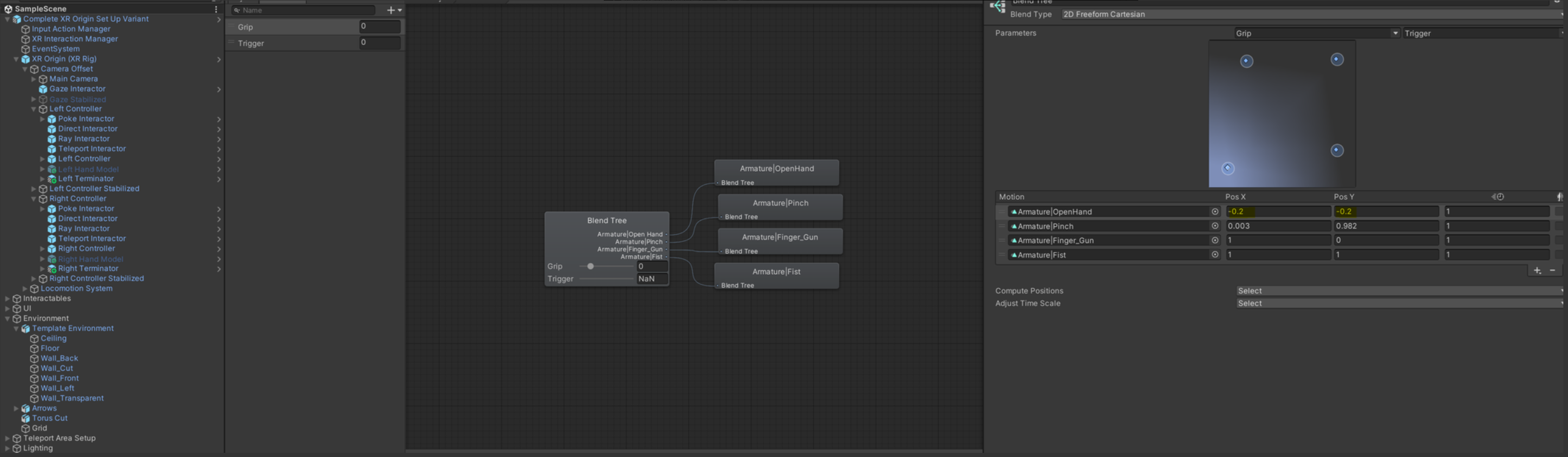Screen dimensions: 1568x457
Task: Click the time scale clock icon column header
Action: 1498,197
